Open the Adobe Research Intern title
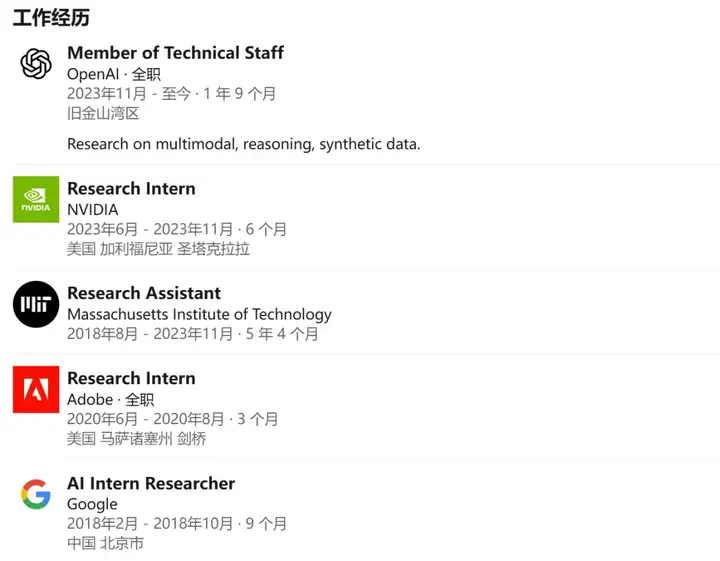The height and width of the screenshot is (561, 720). tap(131, 378)
